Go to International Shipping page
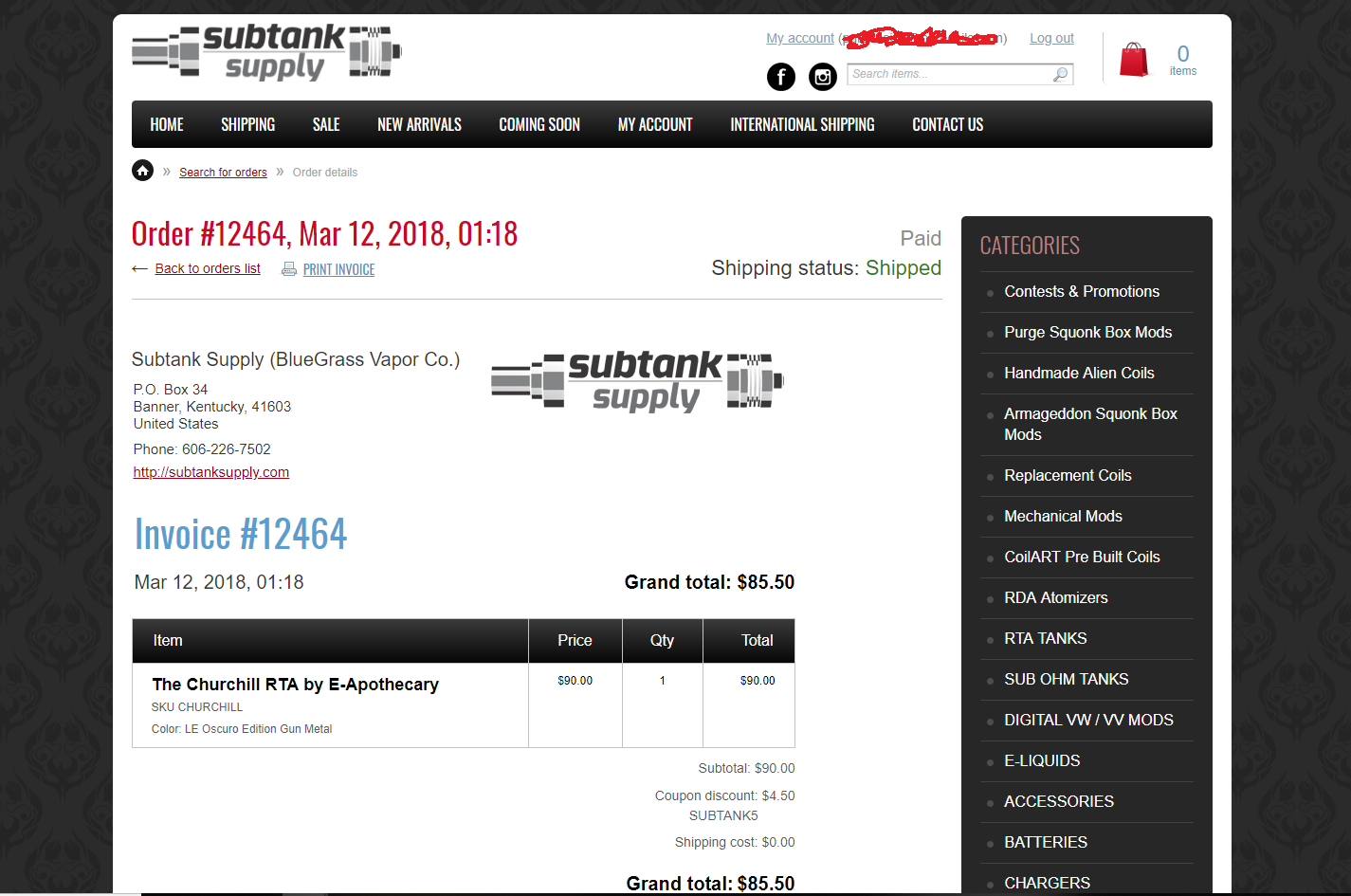The image size is (1351, 896). tap(802, 124)
